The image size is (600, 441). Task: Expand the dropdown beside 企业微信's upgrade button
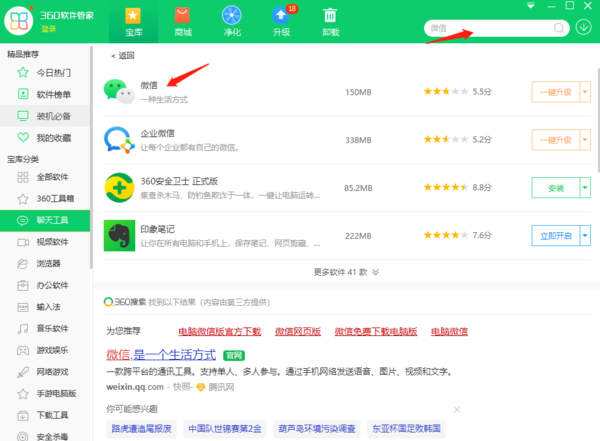(x=585, y=140)
